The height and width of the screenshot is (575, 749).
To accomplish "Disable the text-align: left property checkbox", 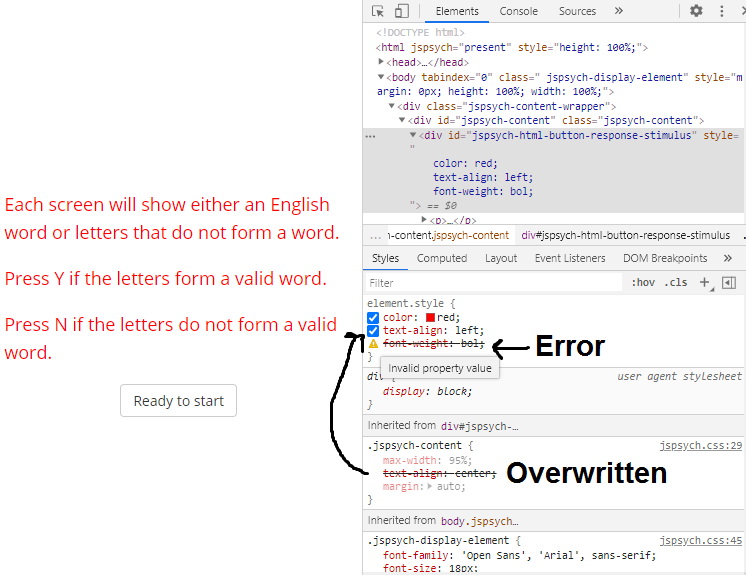I will tap(373, 331).
